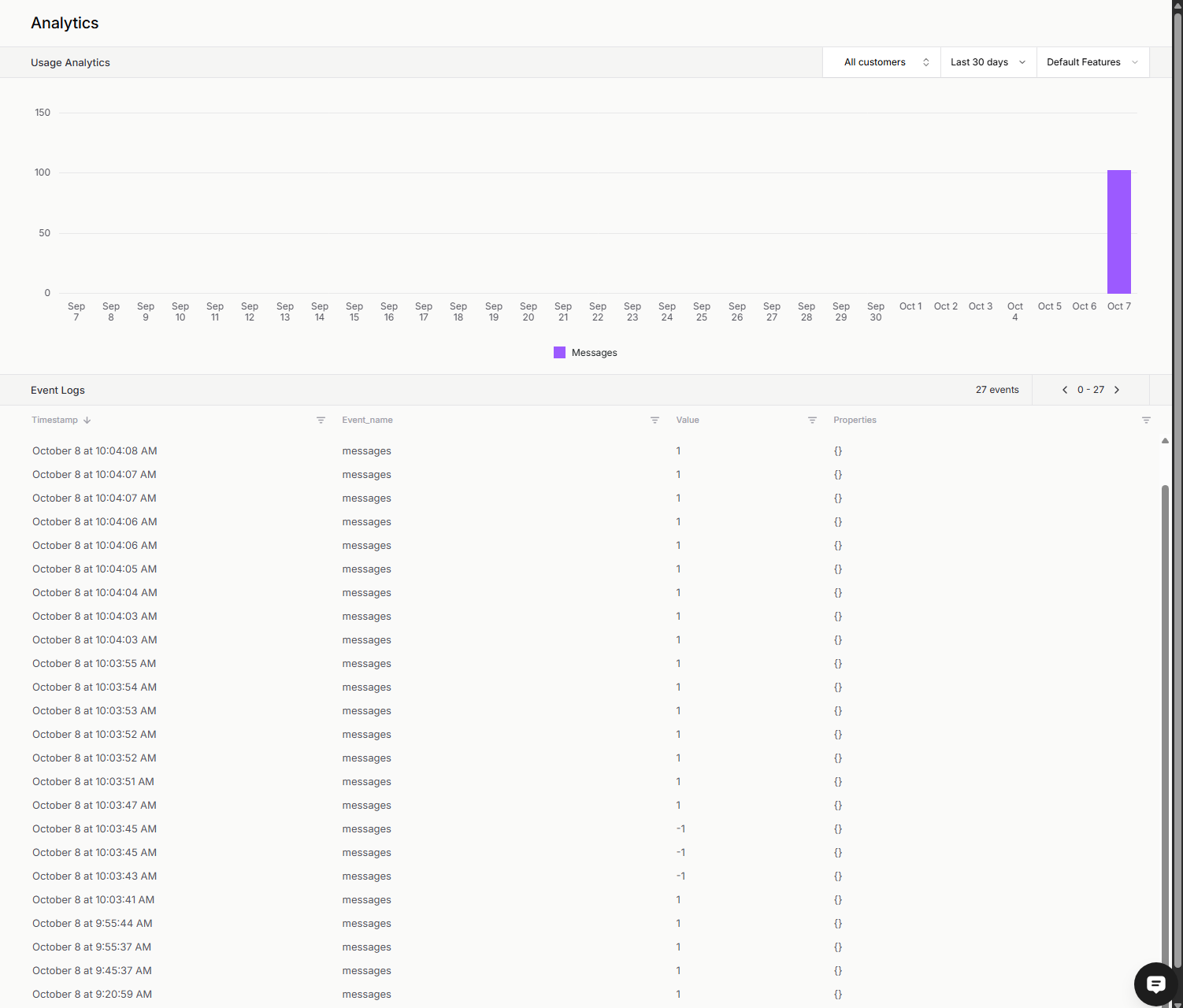Click the October 8 at 9:55:37 AM timestamp

click(91, 947)
